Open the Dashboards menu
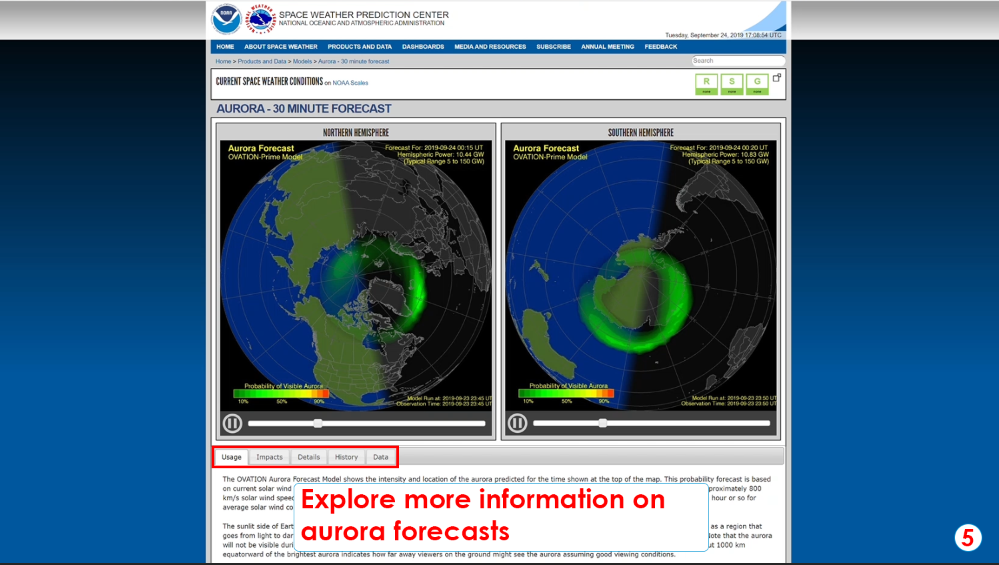This screenshot has width=999, height=565. (423, 47)
